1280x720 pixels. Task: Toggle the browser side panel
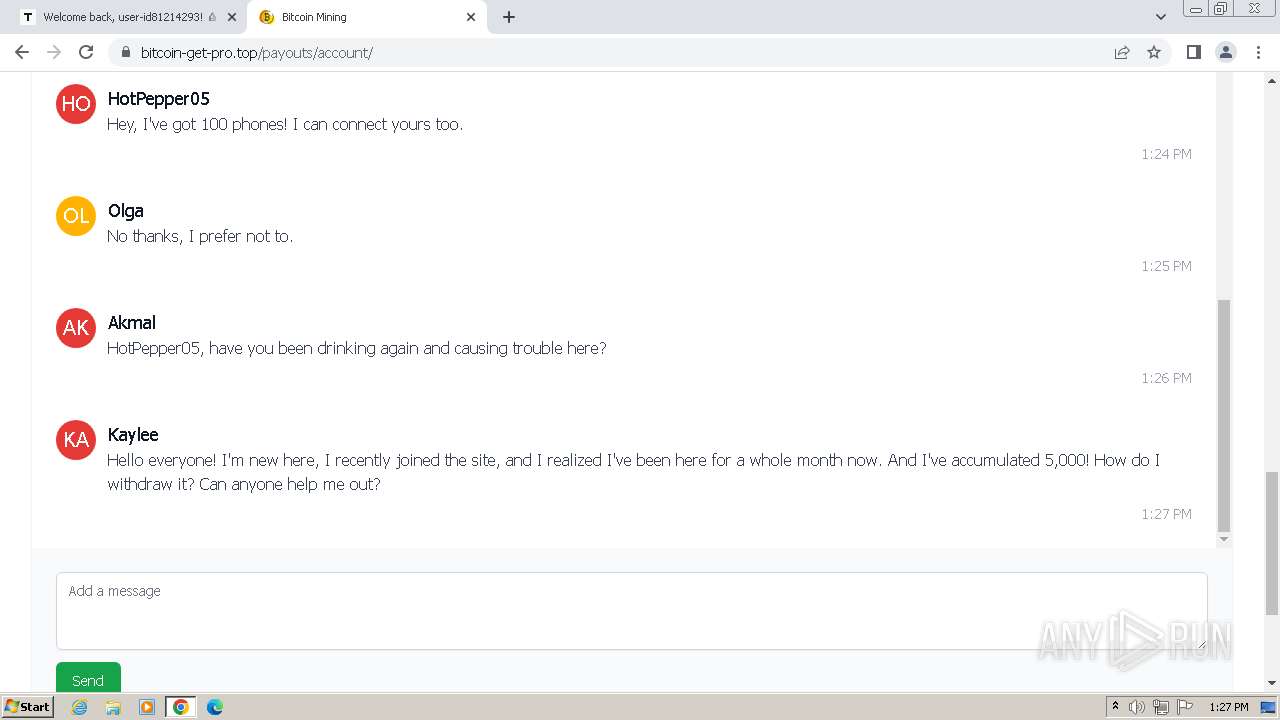[x=1193, y=52]
